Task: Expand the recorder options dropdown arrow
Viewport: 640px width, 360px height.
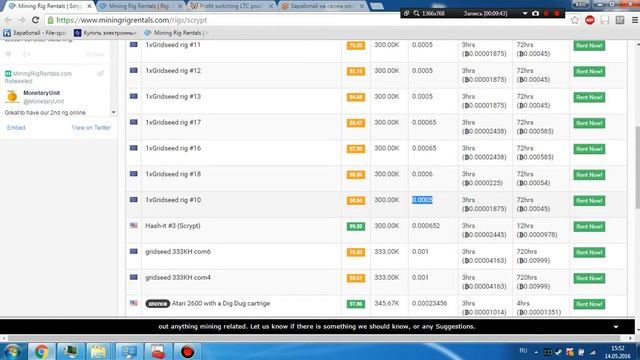Action: point(525,13)
